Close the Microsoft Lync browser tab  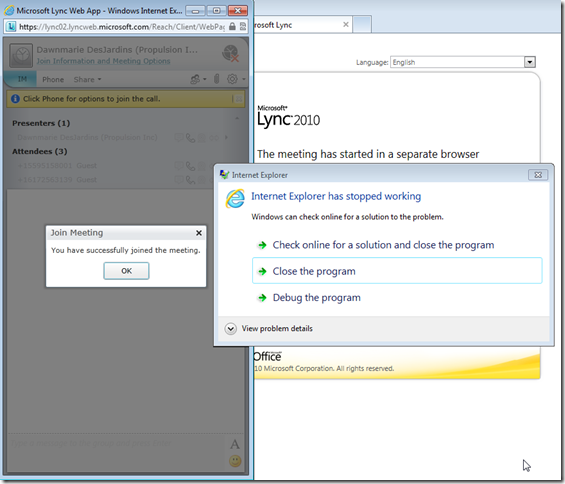[x=346, y=25]
